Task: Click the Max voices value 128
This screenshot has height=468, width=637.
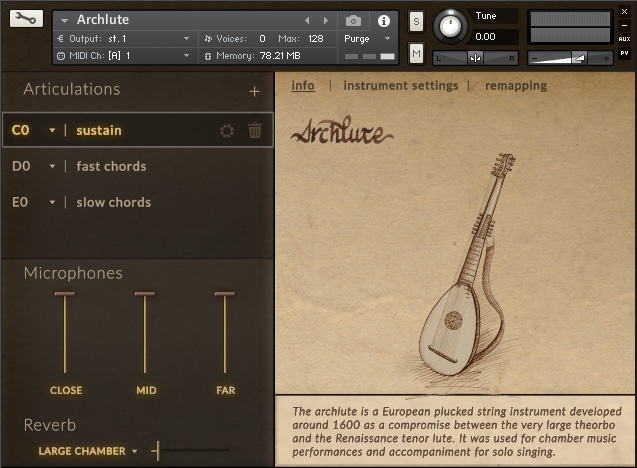Action: tap(316, 39)
